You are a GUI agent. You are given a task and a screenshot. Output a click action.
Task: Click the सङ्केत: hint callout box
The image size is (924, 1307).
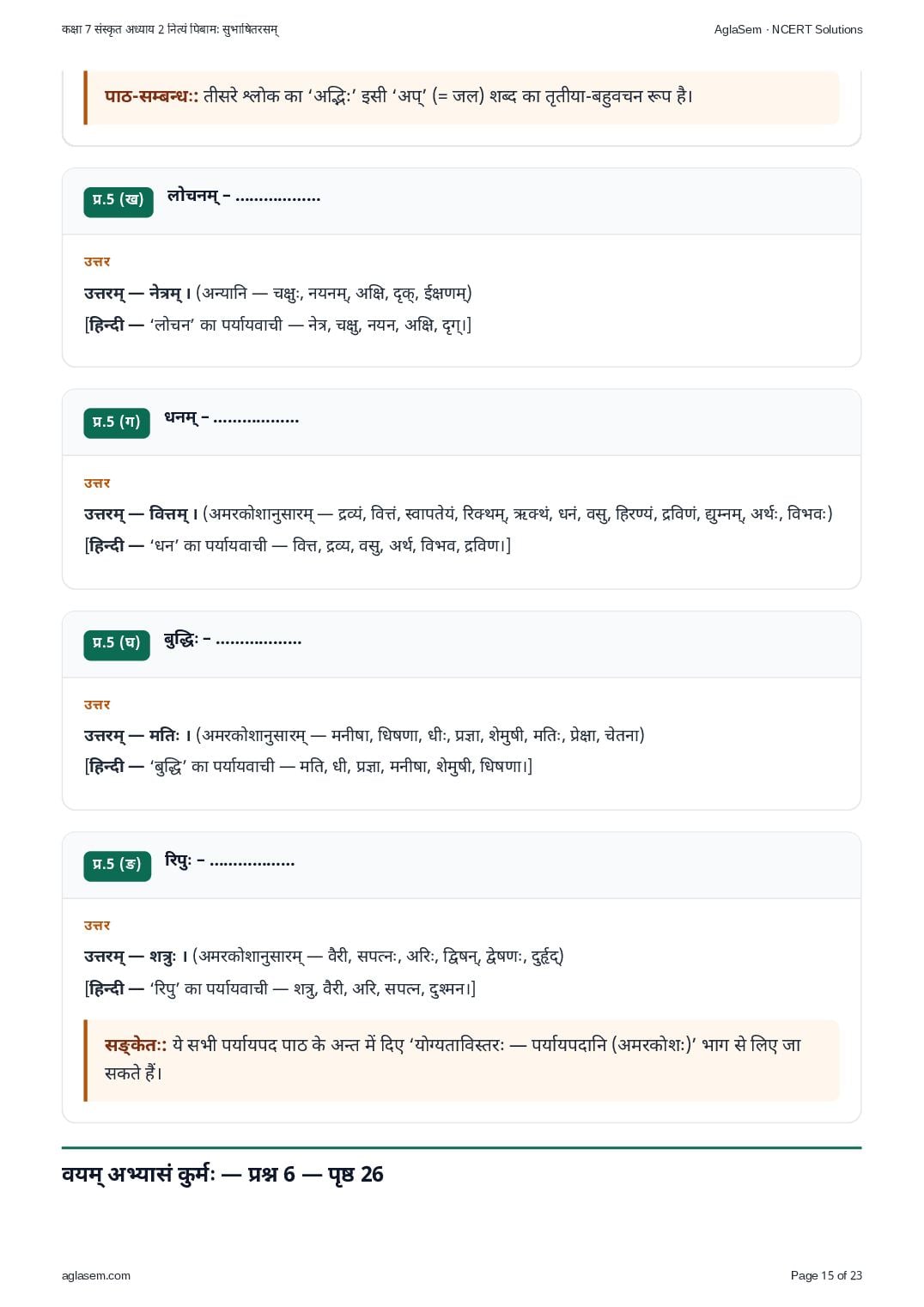[x=461, y=1060]
